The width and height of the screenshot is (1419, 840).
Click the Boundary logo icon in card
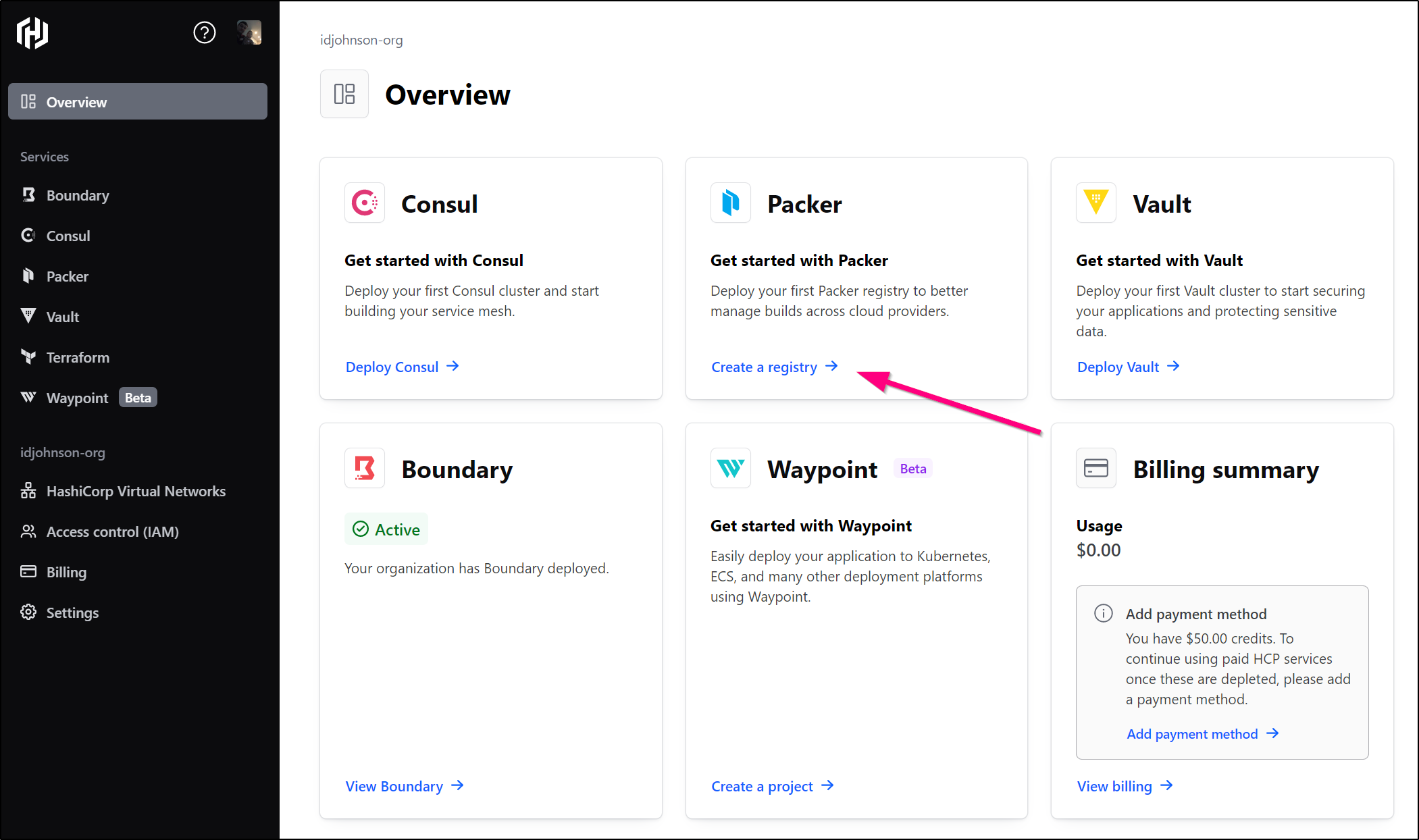click(365, 468)
